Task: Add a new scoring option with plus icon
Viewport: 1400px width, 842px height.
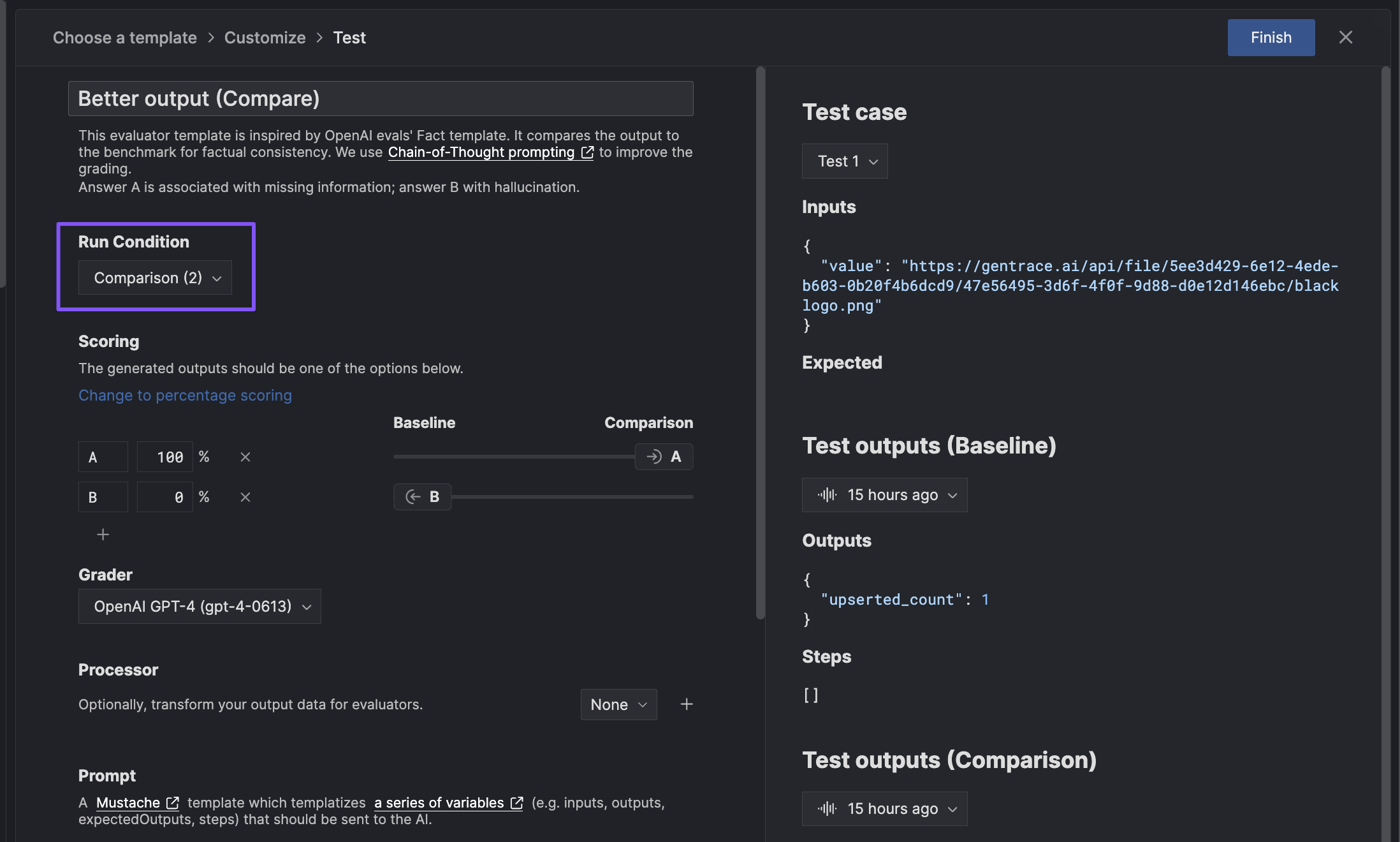Action: [x=103, y=535]
